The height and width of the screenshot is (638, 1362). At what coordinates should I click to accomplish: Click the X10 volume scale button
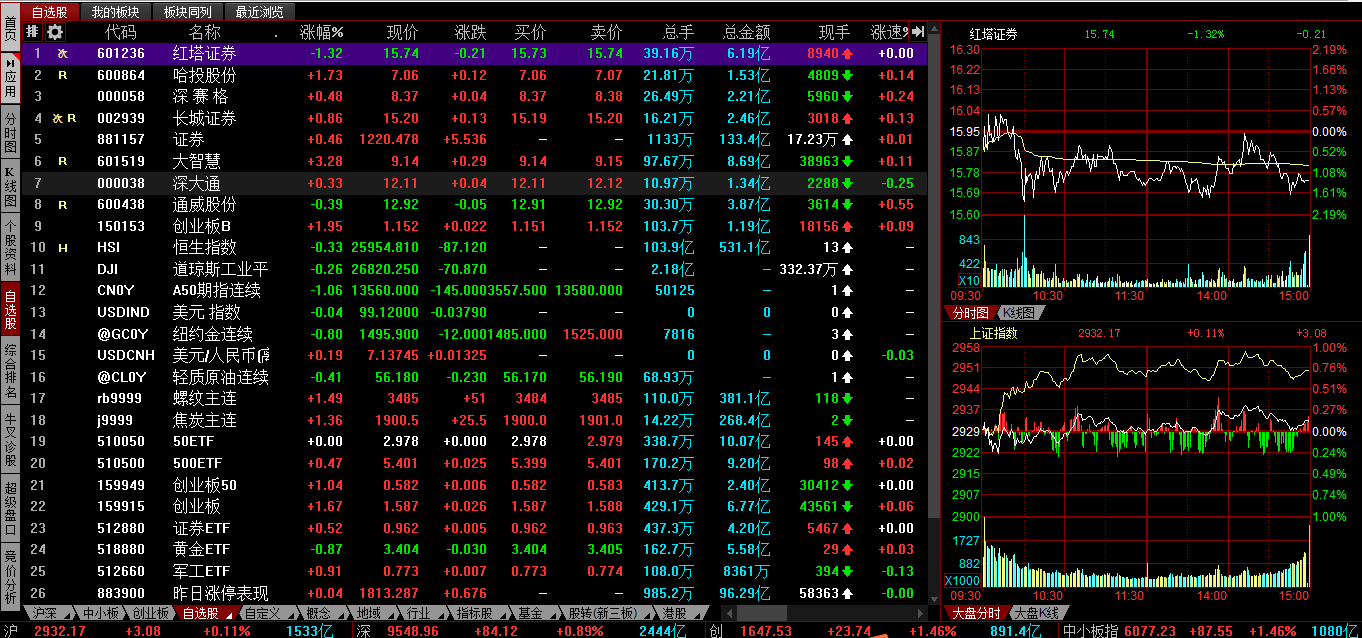click(x=969, y=281)
